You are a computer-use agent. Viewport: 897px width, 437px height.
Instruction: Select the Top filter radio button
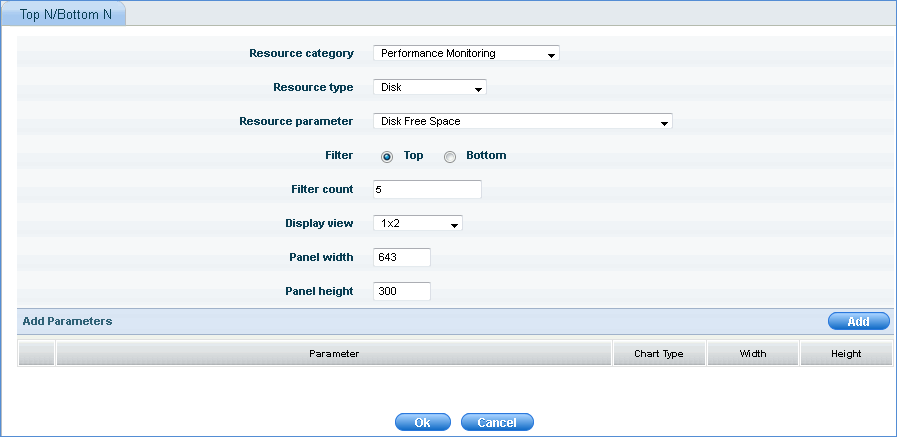387,157
